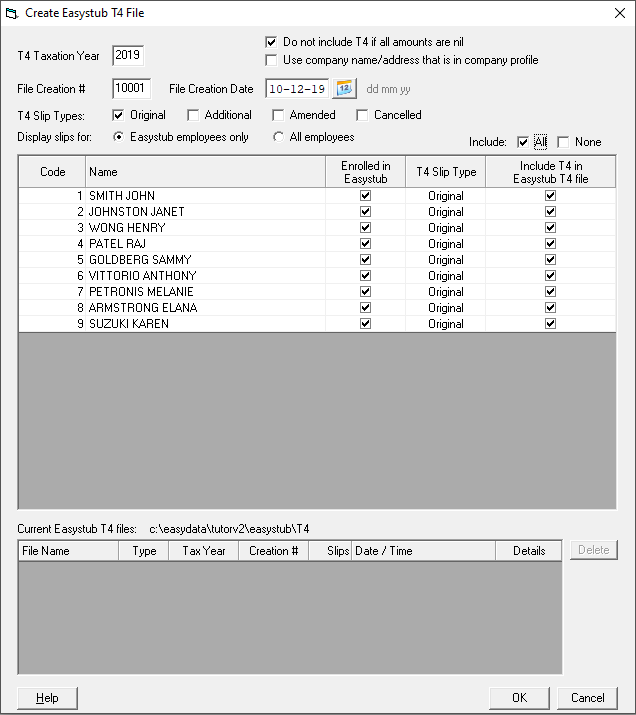636x715 pixels.
Task: Select 'All employees' radio button
Action: pos(278,137)
